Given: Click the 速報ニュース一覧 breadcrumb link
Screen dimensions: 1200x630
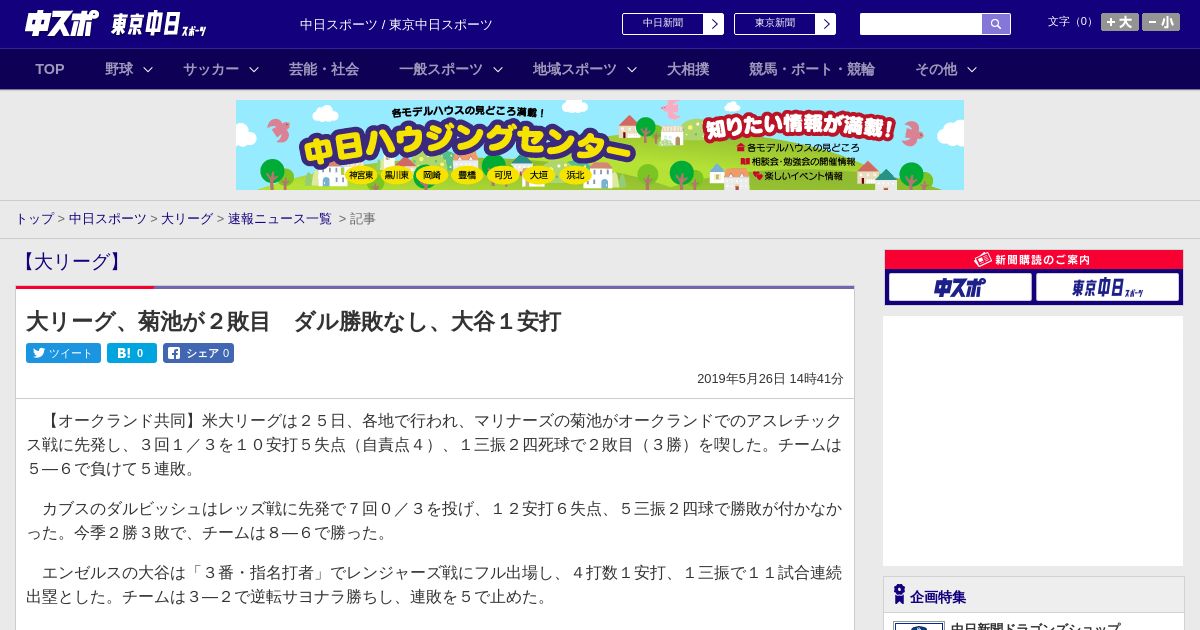Looking at the screenshot, I should click(280, 219).
